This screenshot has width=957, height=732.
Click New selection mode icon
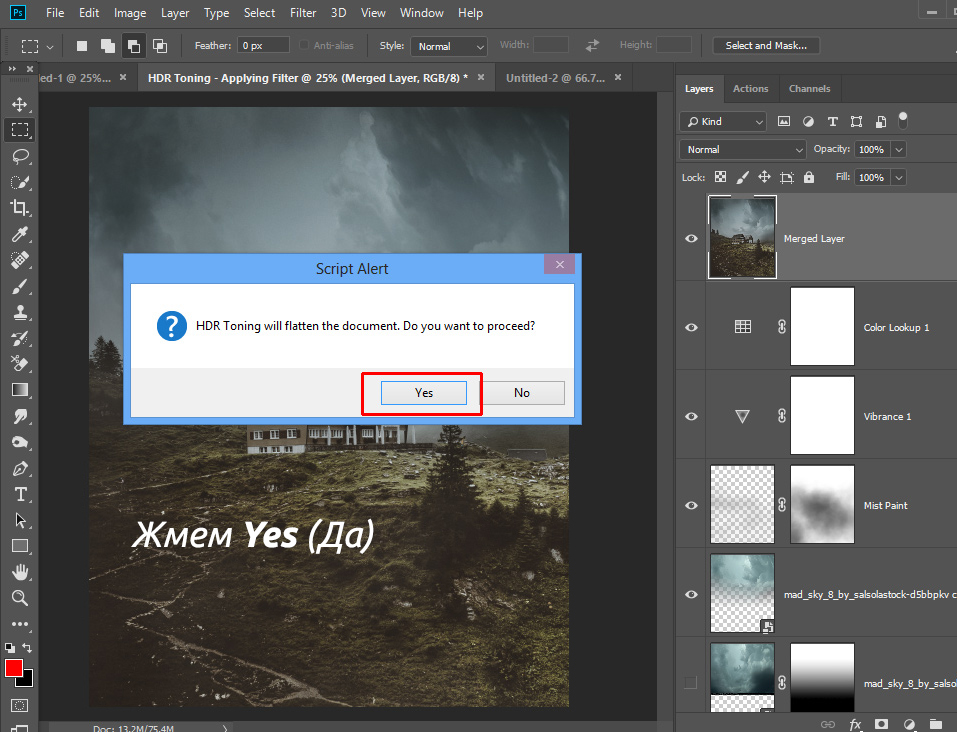point(82,46)
